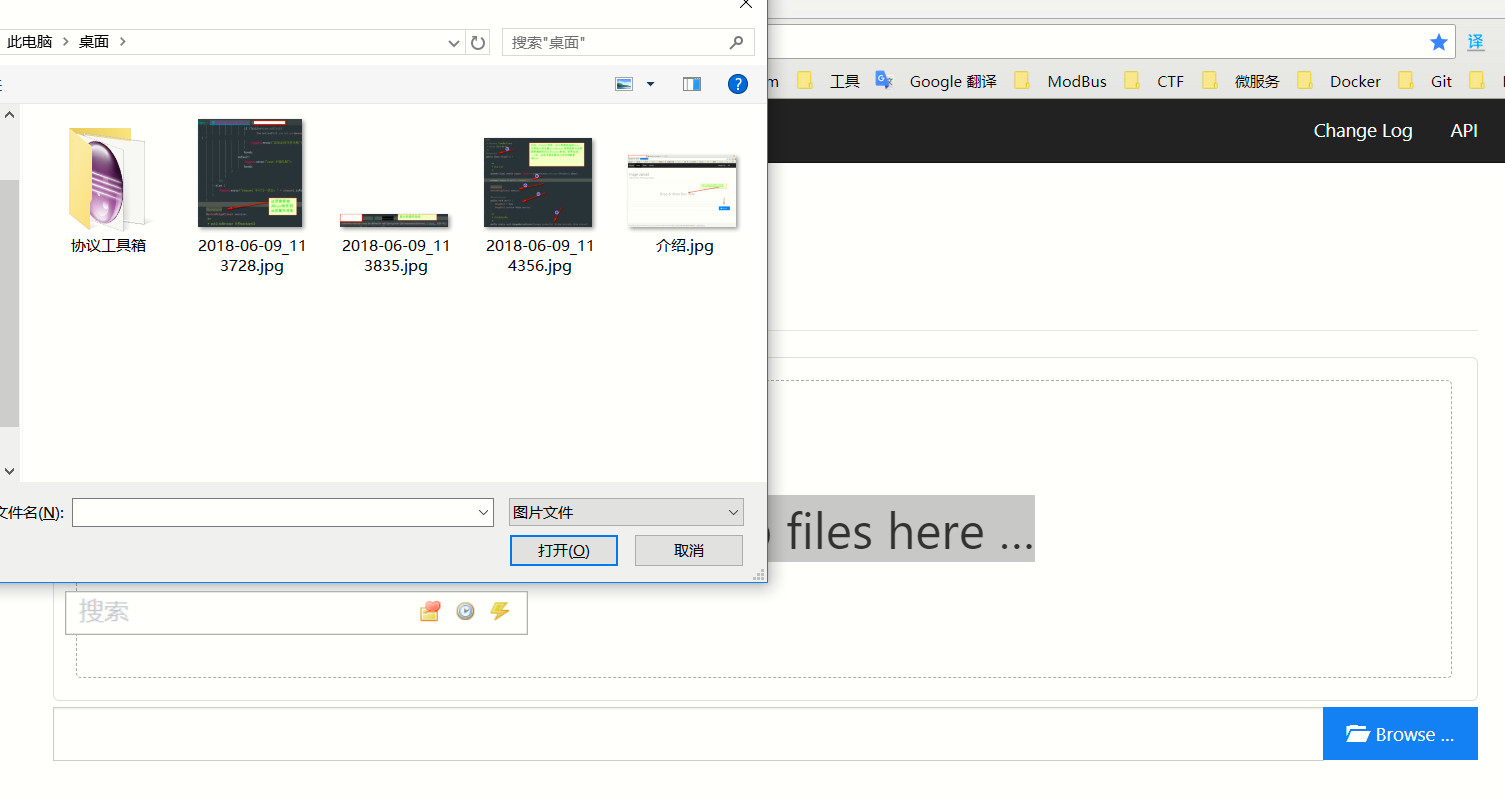
Task: Open the 协议工具箱 folder icon
Action: 108,179
